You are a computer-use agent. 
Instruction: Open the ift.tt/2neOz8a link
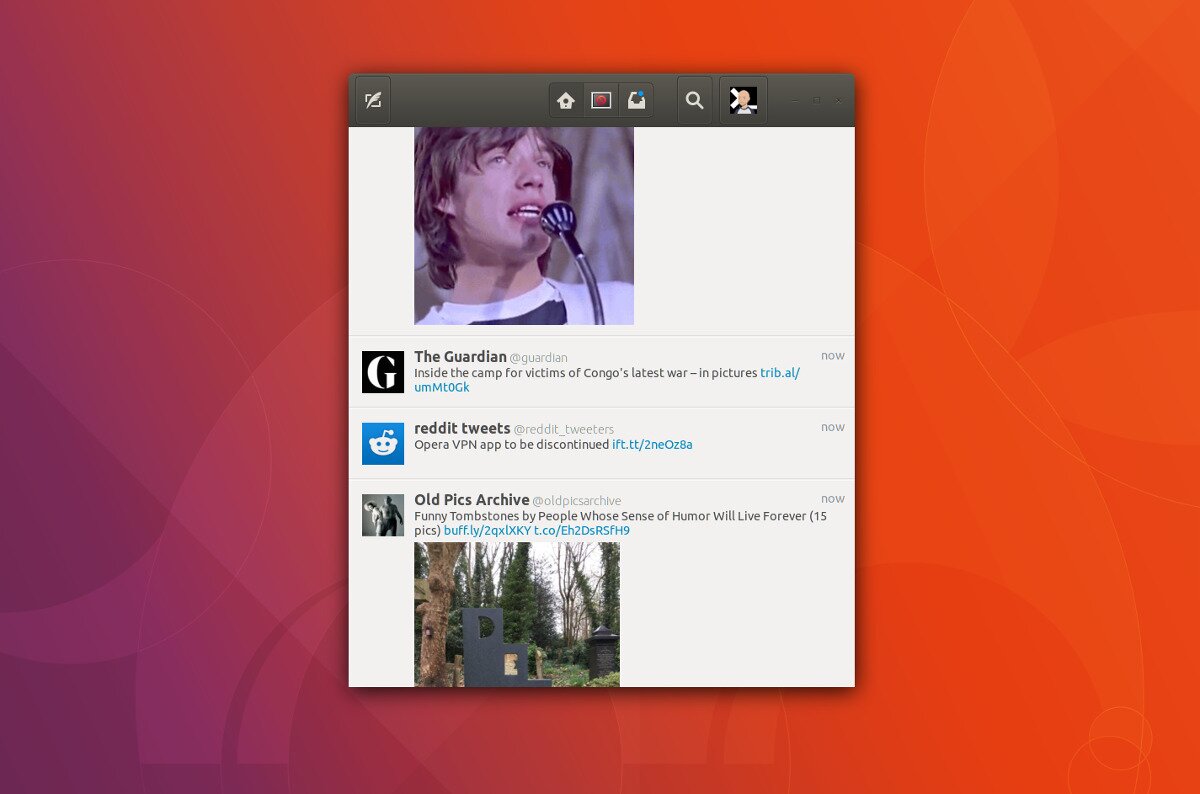click(652, 445)
